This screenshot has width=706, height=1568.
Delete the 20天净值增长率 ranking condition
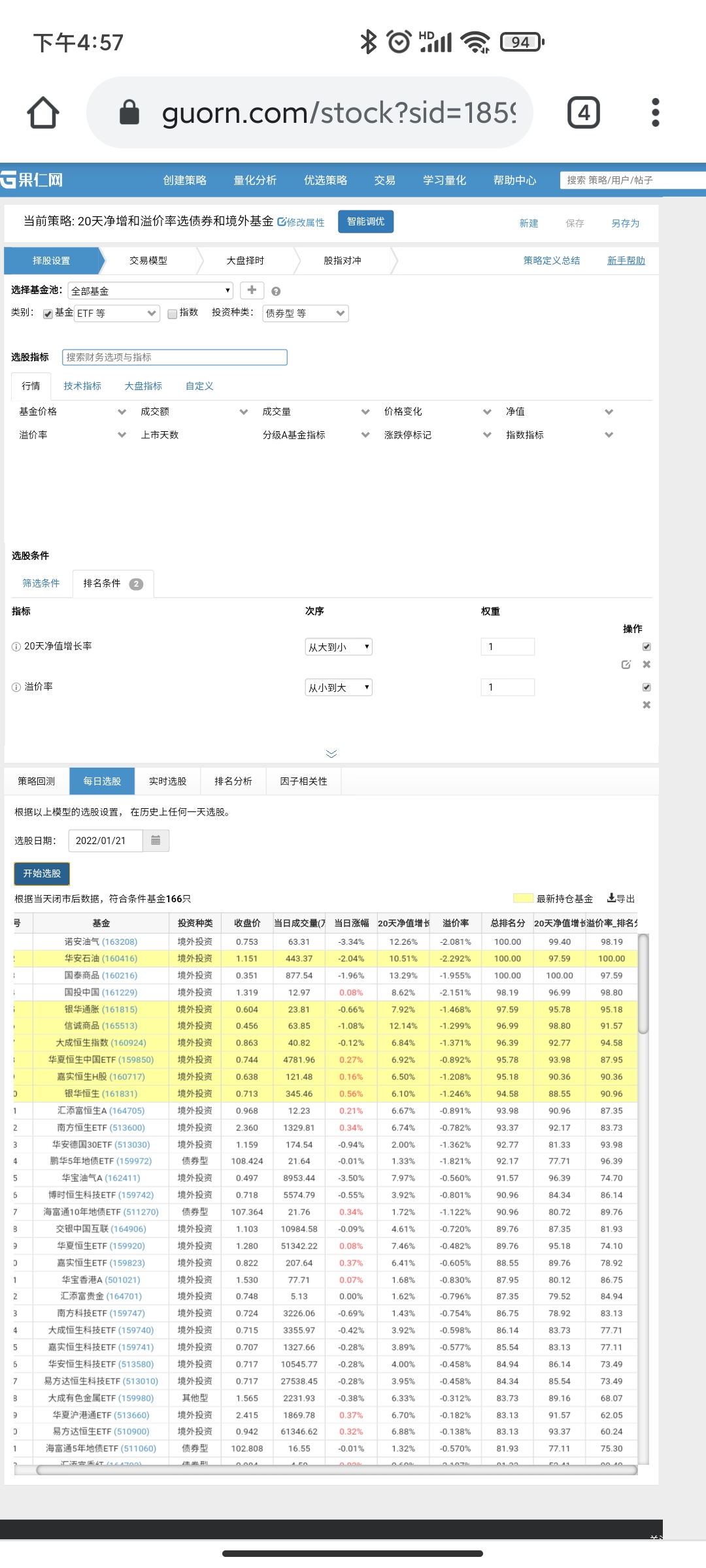click(647, 664)
